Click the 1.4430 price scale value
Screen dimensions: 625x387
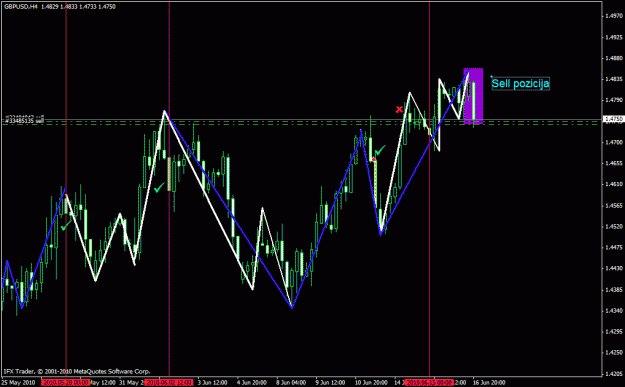click(x=614, y=269)
